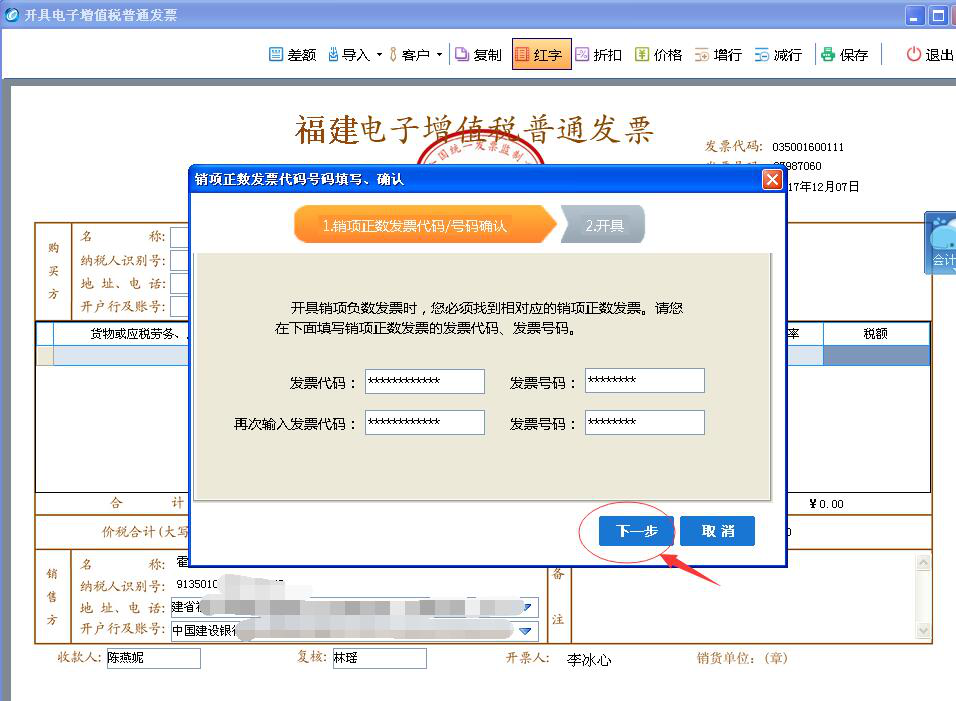Screen dimensions: 956x701
Task: Click the 差额 toolbar icon
Action: click(277, 55)
